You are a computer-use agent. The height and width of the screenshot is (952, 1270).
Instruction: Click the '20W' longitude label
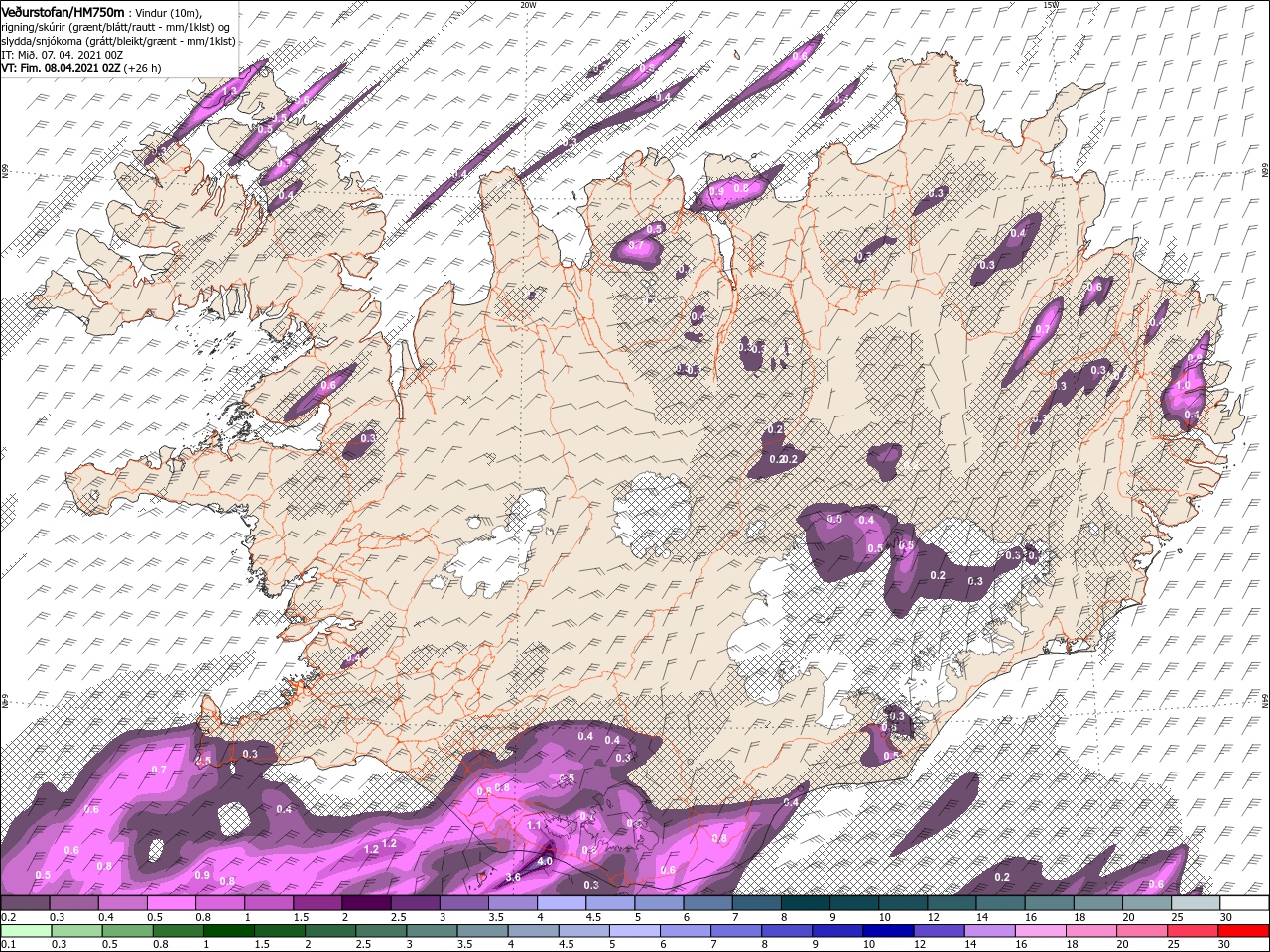pos(528,5)
